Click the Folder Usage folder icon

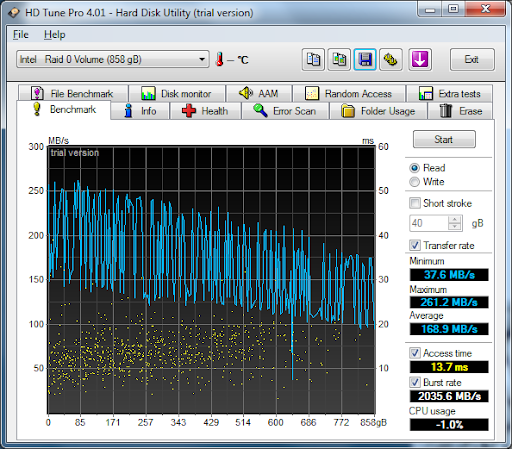tap(348, 111)
